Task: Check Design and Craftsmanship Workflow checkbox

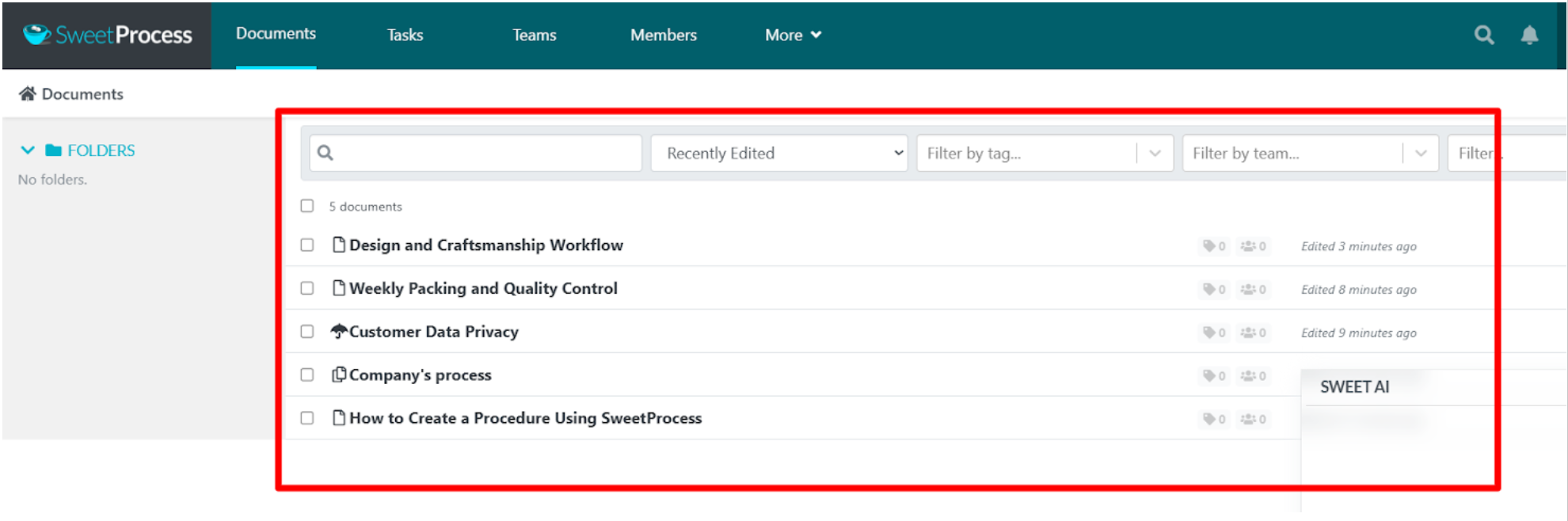Action: click(x=307, y=245)
